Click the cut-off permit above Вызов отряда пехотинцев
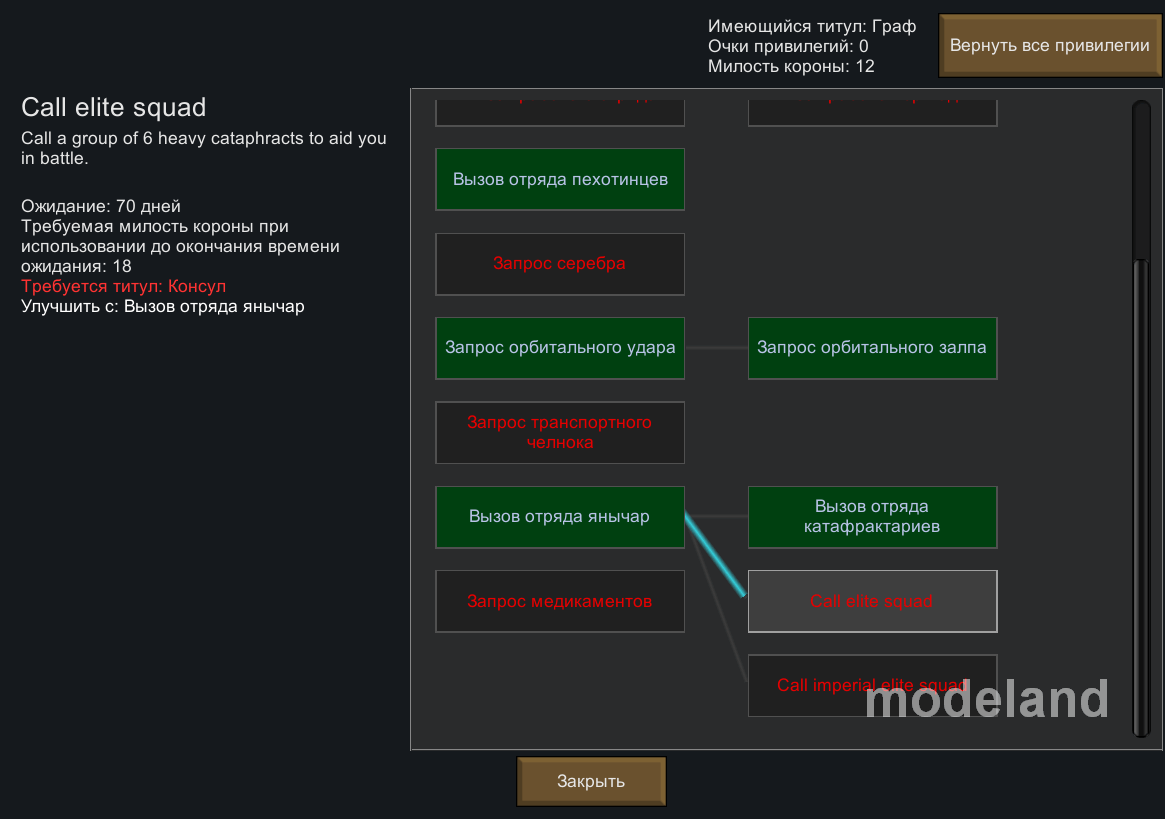Image resolution: width=1165 pixels, height=819 pixels. pyautogui.click(x=560, y=111)
